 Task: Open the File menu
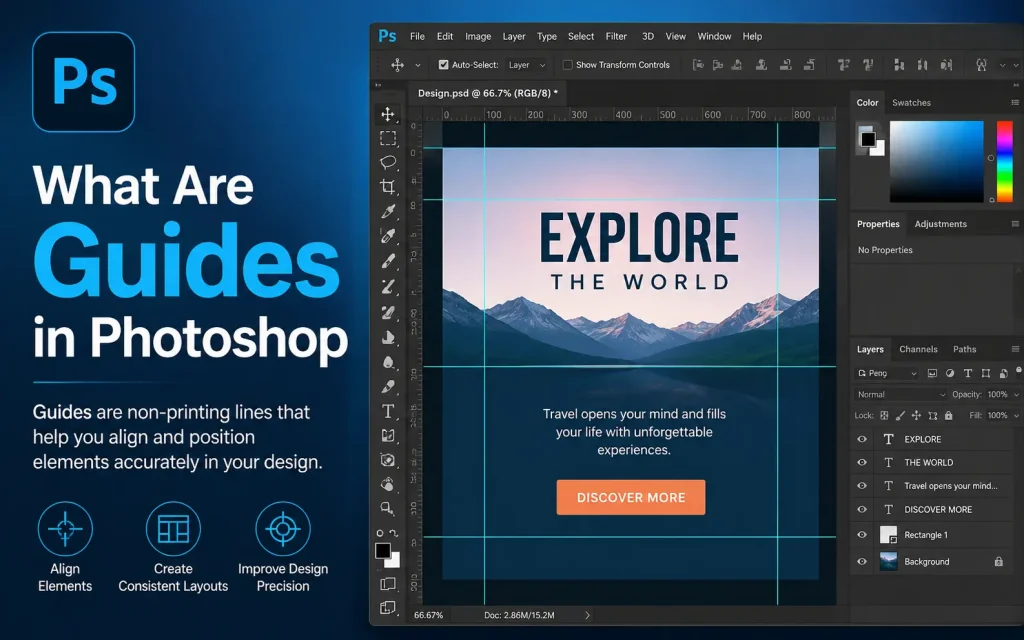pos(417,37)
